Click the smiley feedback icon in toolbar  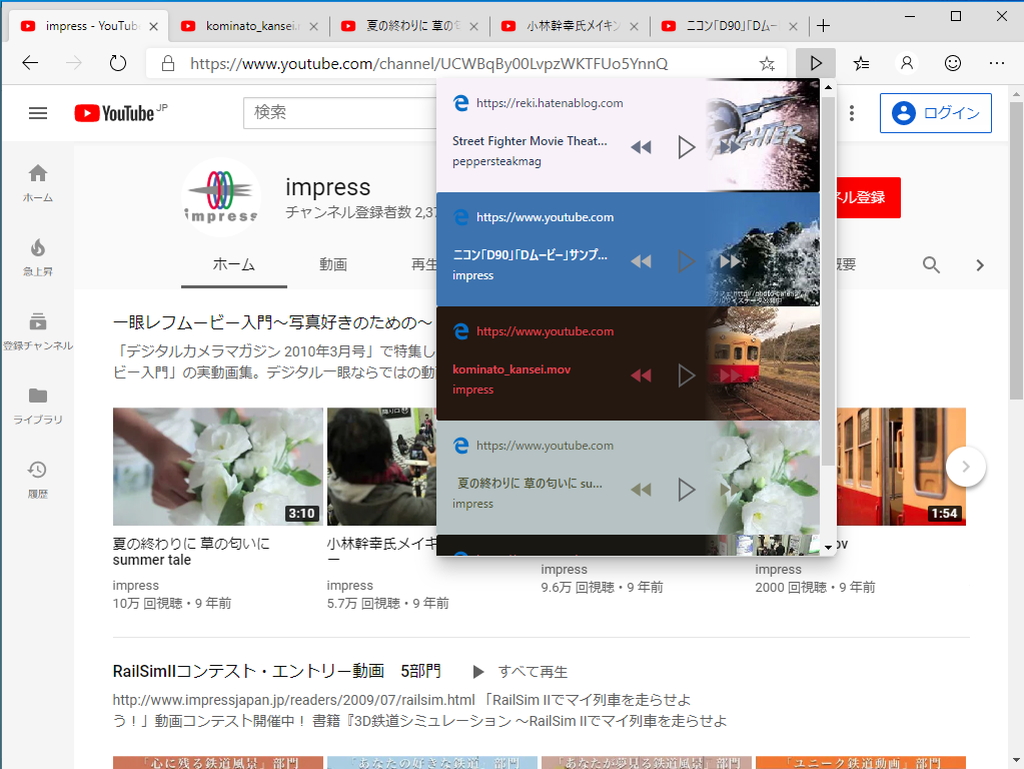(x=953, y=62)
